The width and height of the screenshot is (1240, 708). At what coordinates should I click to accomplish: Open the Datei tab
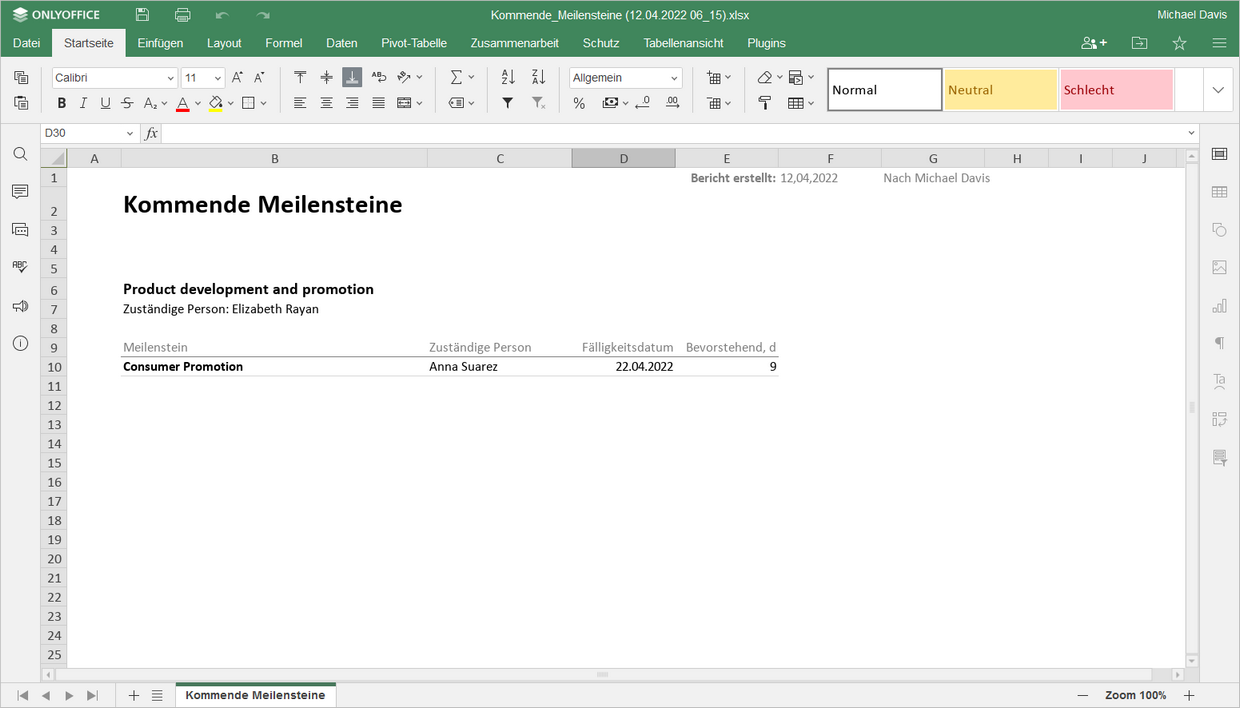click(x=26, y=43)
